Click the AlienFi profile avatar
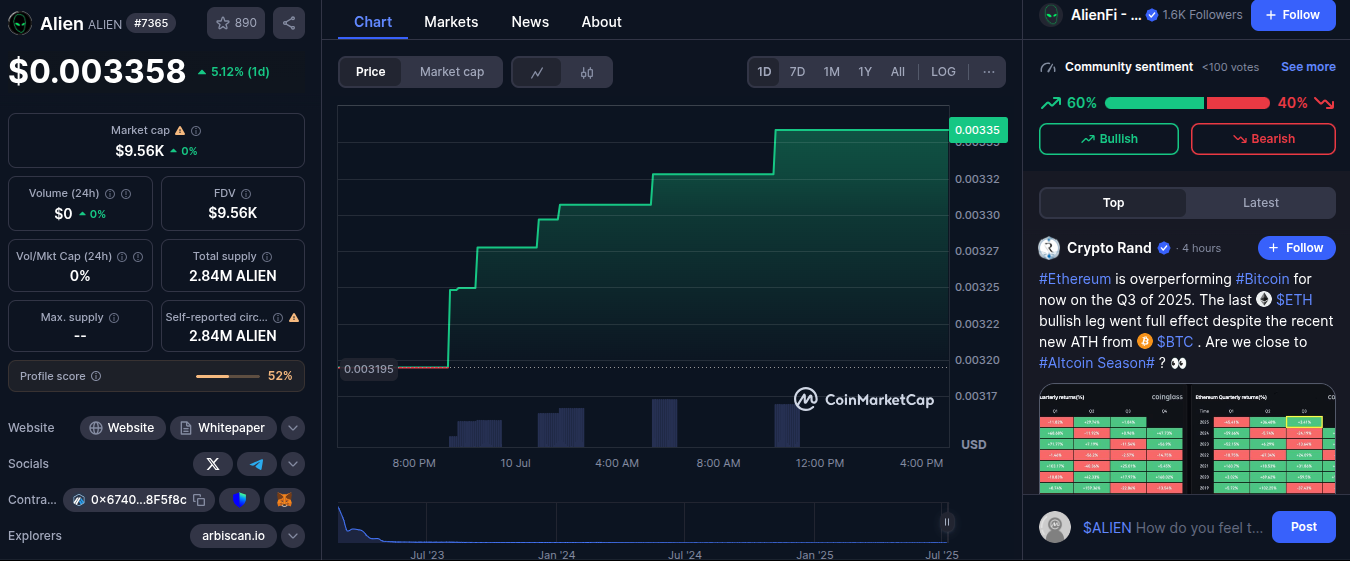Image resolution: width=1350 pixels, height=561 pixels. click(1051, 15)
